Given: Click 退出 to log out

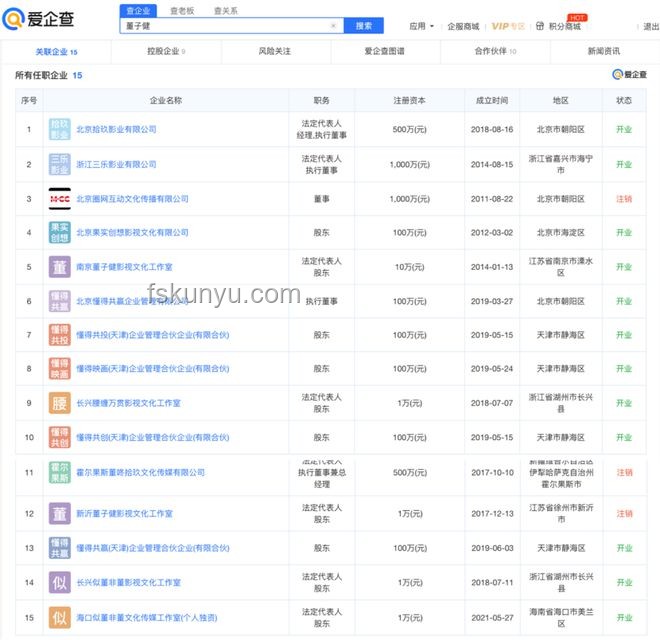Looking at the screenshot, I should coord(651,27).
